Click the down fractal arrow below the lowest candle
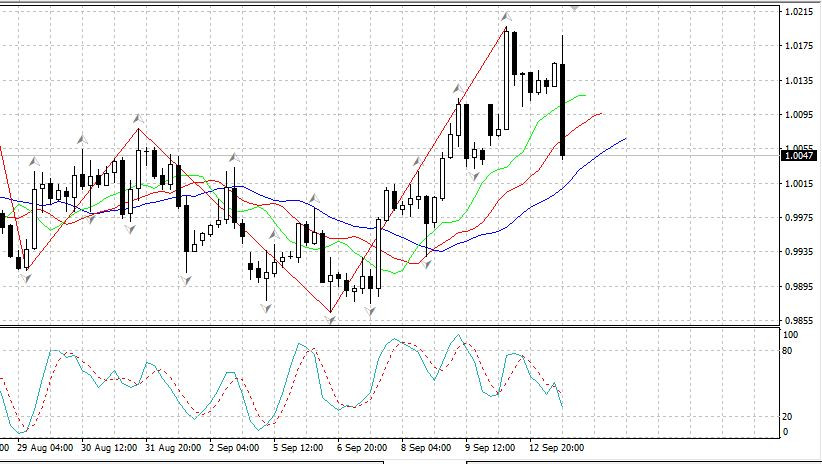 tap(331, 320)
